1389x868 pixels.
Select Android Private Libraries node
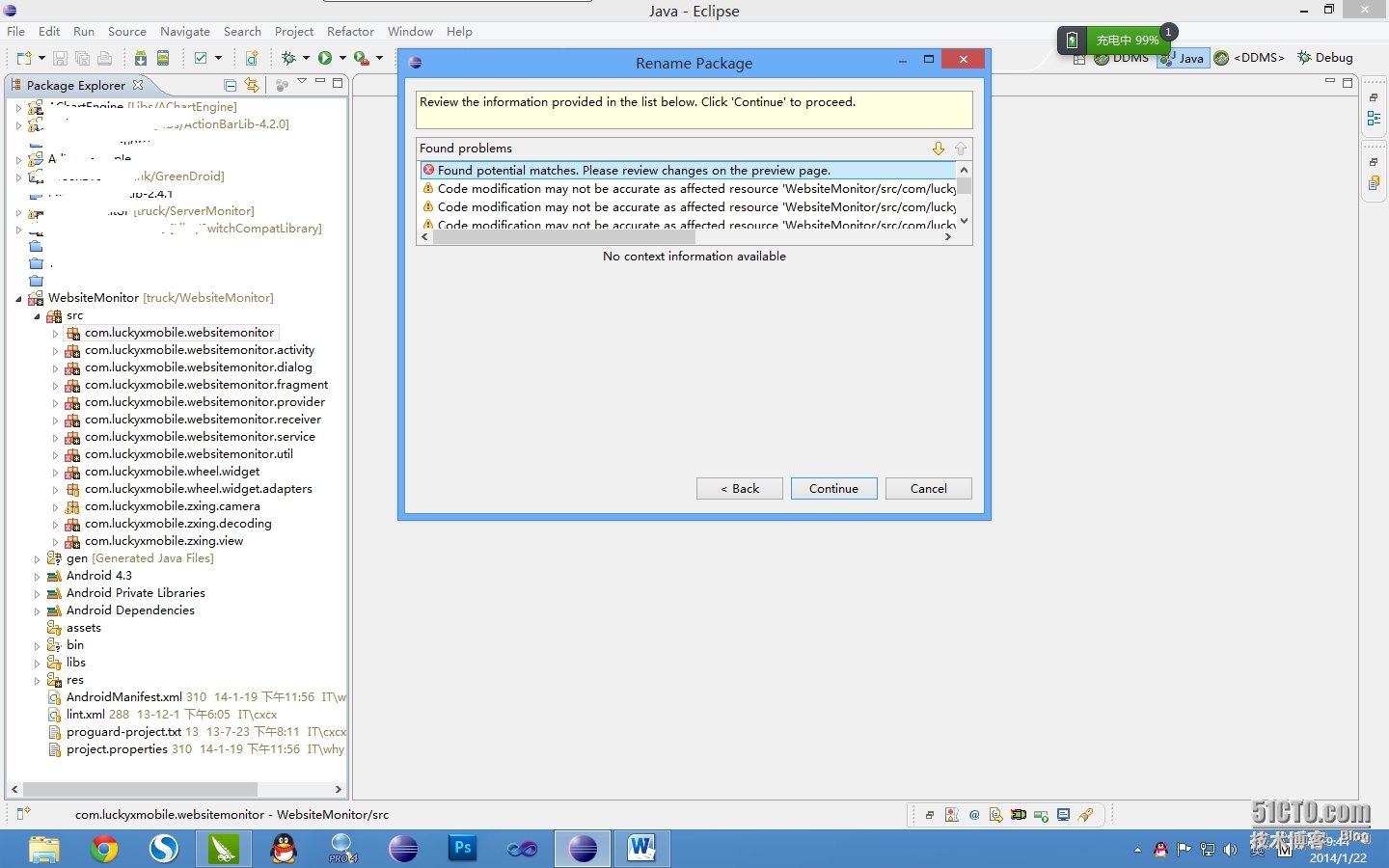pyautogui.click(x=135, y=593)
